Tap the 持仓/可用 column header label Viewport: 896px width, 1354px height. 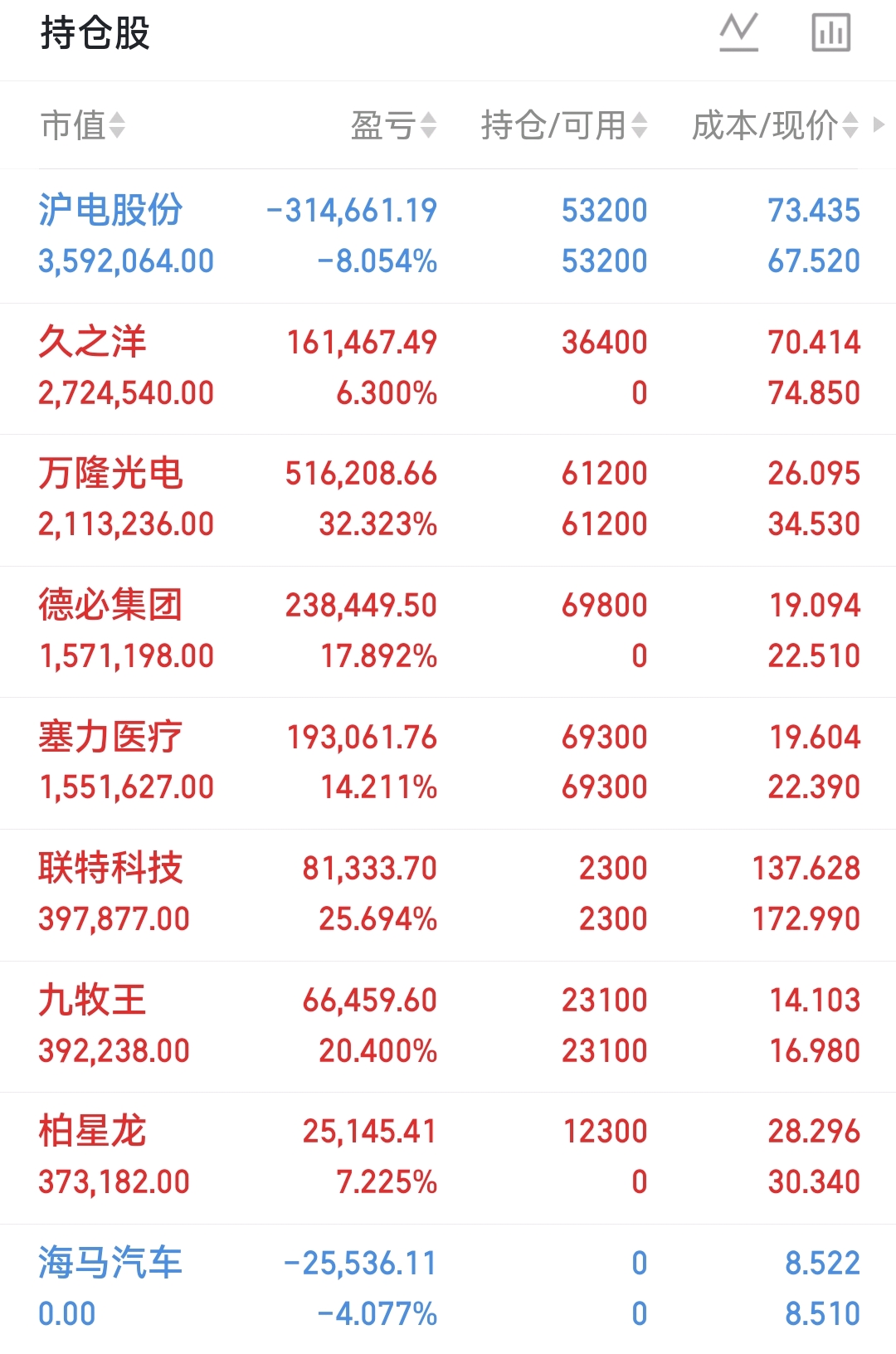553,126
